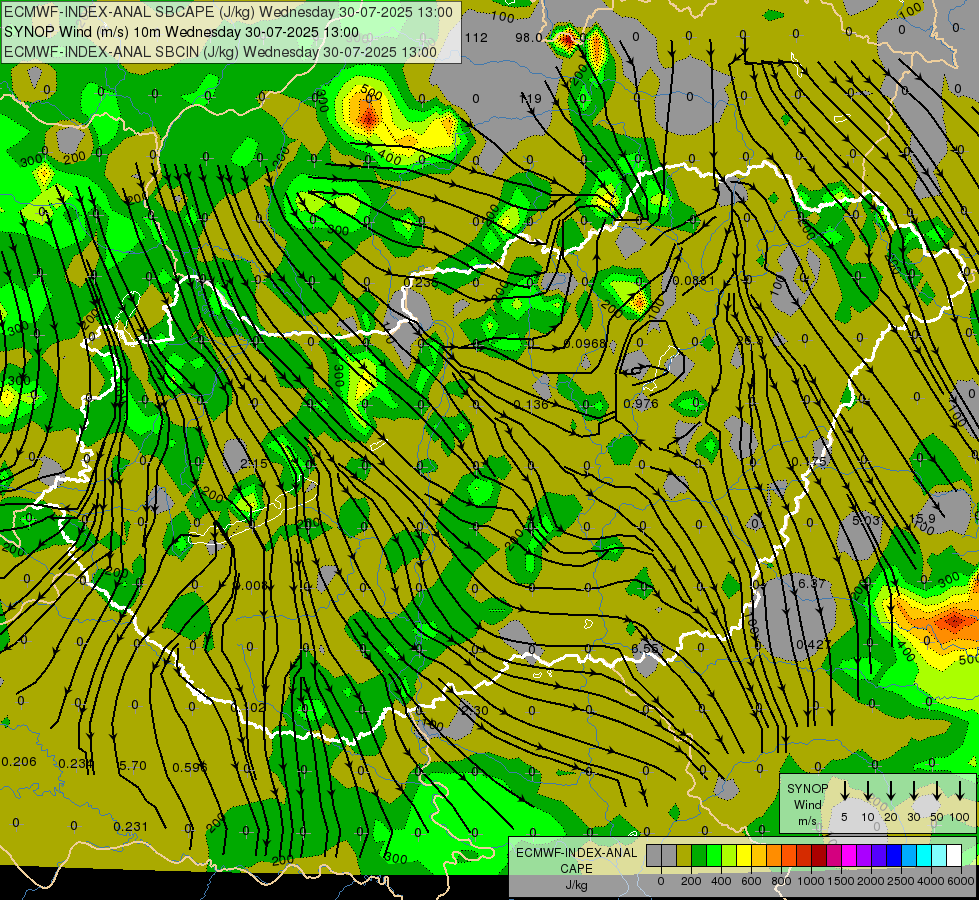Screen dimensions: 979x900
Task: Click the '0.0831' value on the map
Action: click(694, 281)
